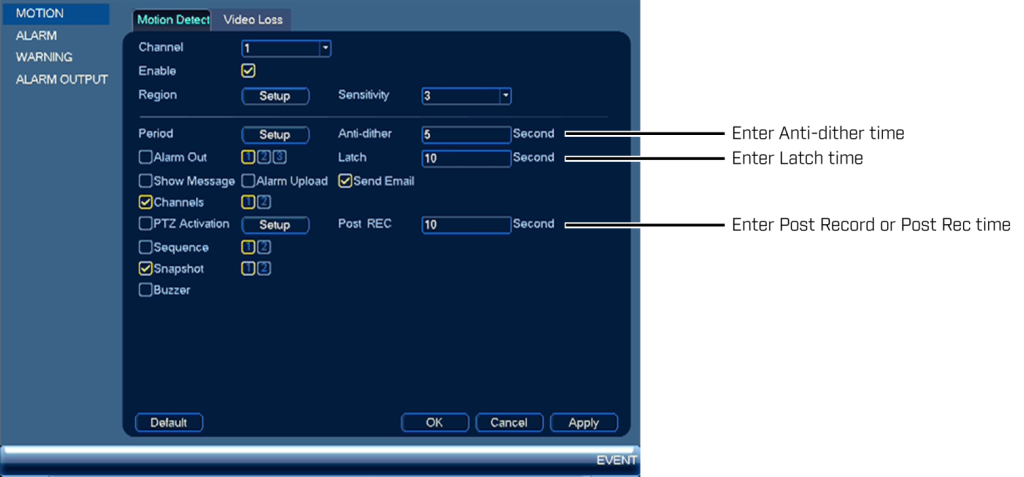Uncheck the Channels checkbox
Screen dimensions: 1024x477
click(146, 203)
